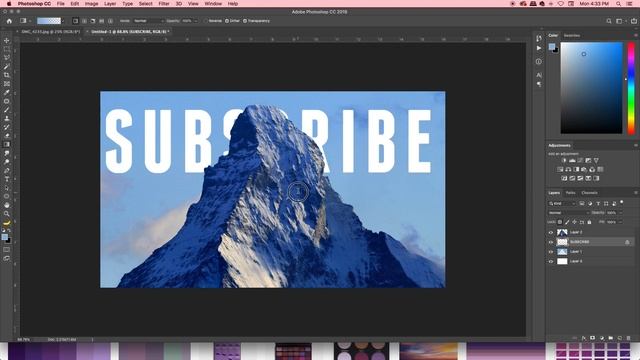Toggle visibility of Layer 1

[551, 252]
